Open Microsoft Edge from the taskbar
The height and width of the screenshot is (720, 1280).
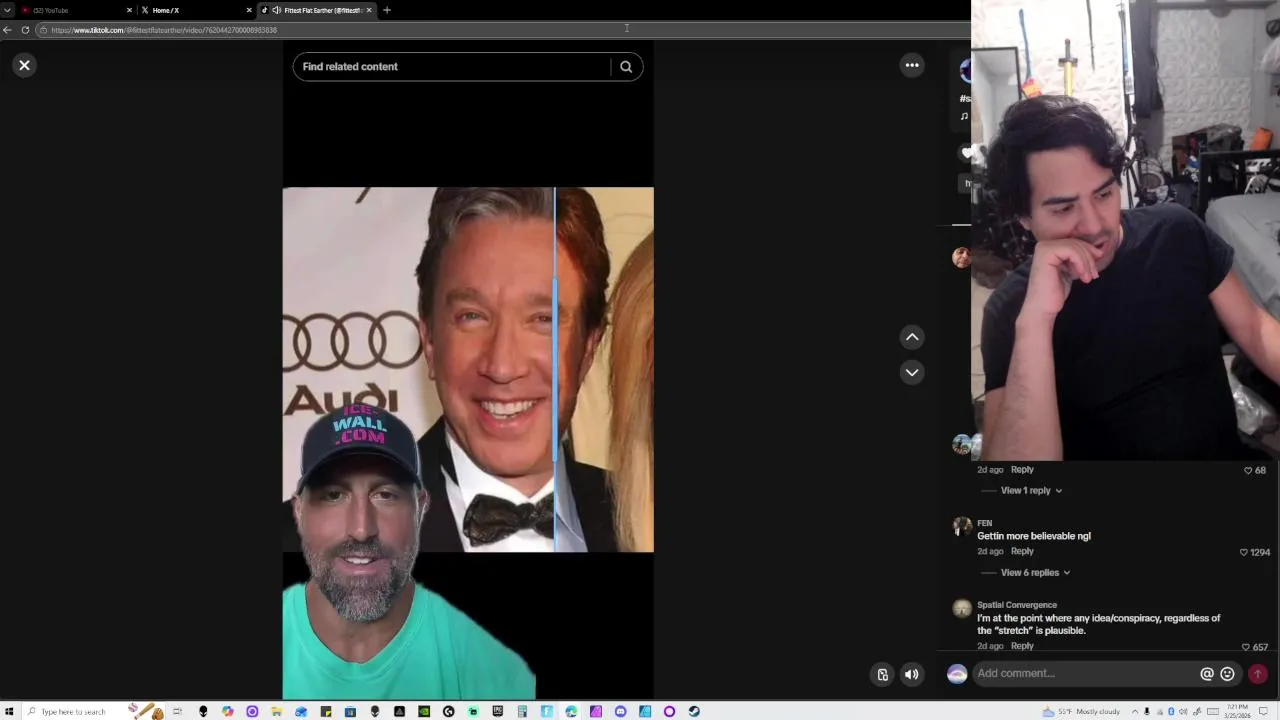click(571, 711)
